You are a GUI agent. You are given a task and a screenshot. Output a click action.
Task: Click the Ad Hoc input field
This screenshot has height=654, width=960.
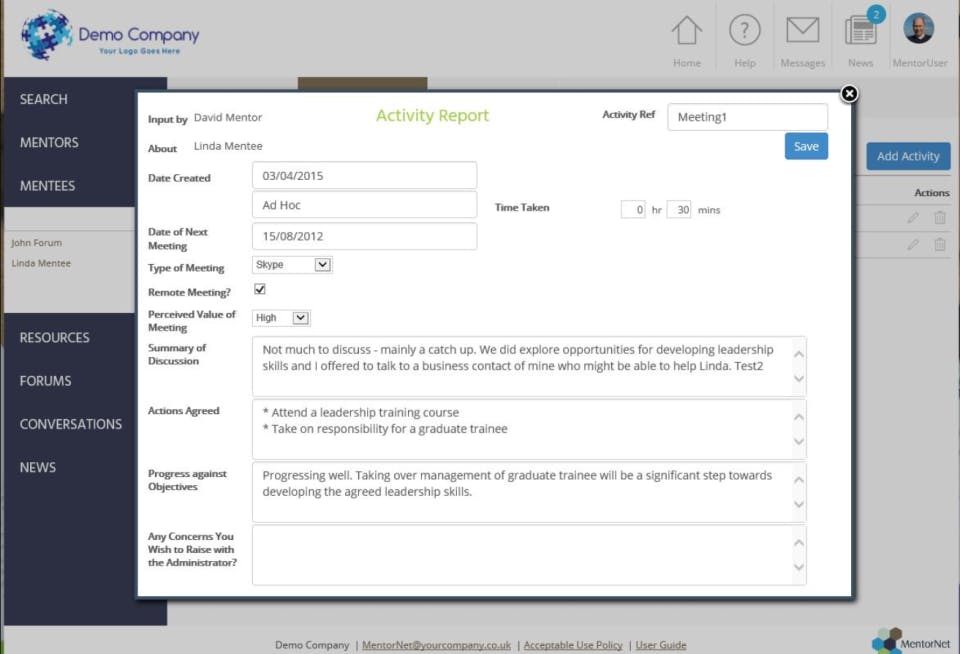point(364,205)
